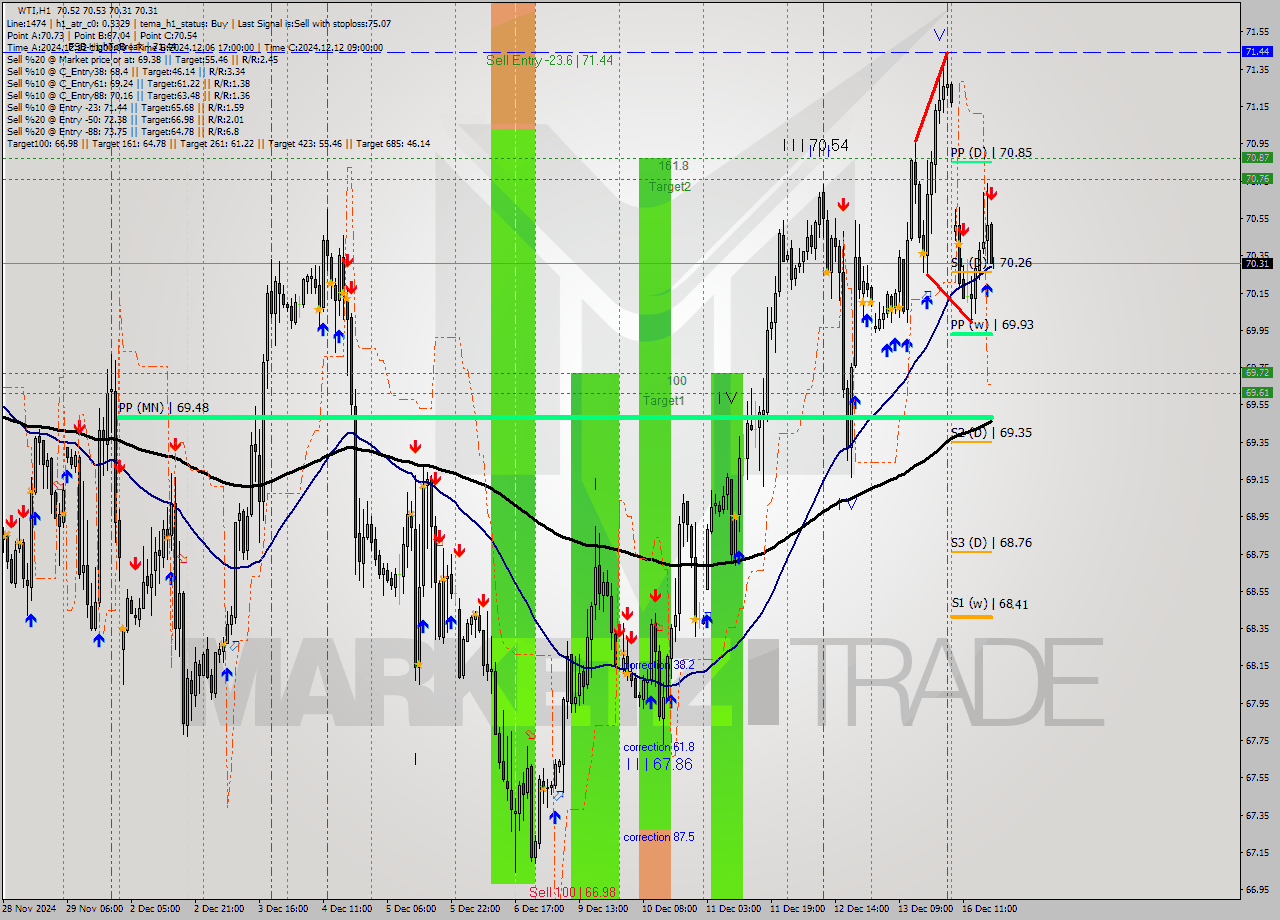Click the 'S3 (D) | 68.76' support label

pos(991,542)
